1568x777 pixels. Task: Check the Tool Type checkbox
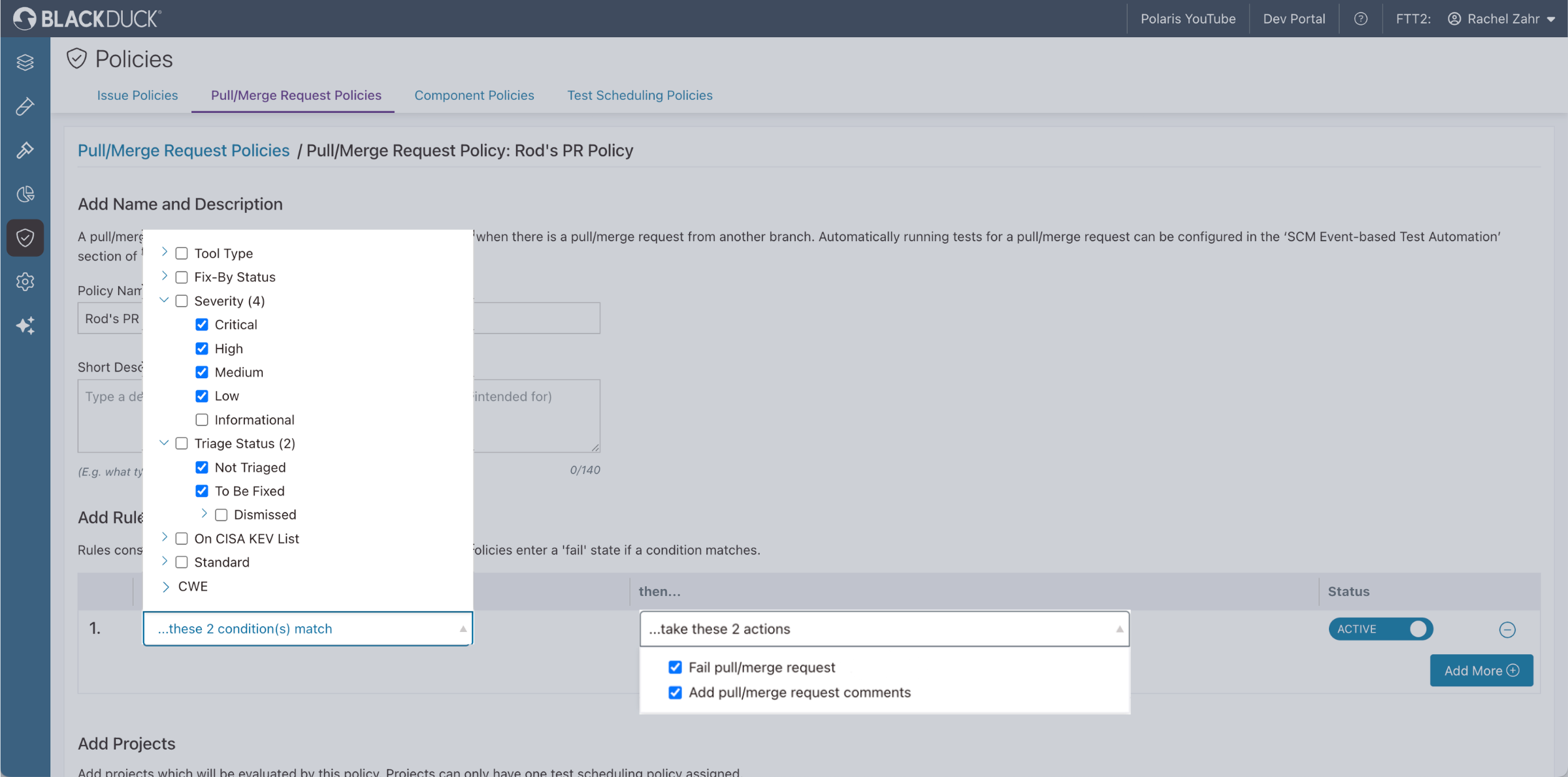pos(182,253)
